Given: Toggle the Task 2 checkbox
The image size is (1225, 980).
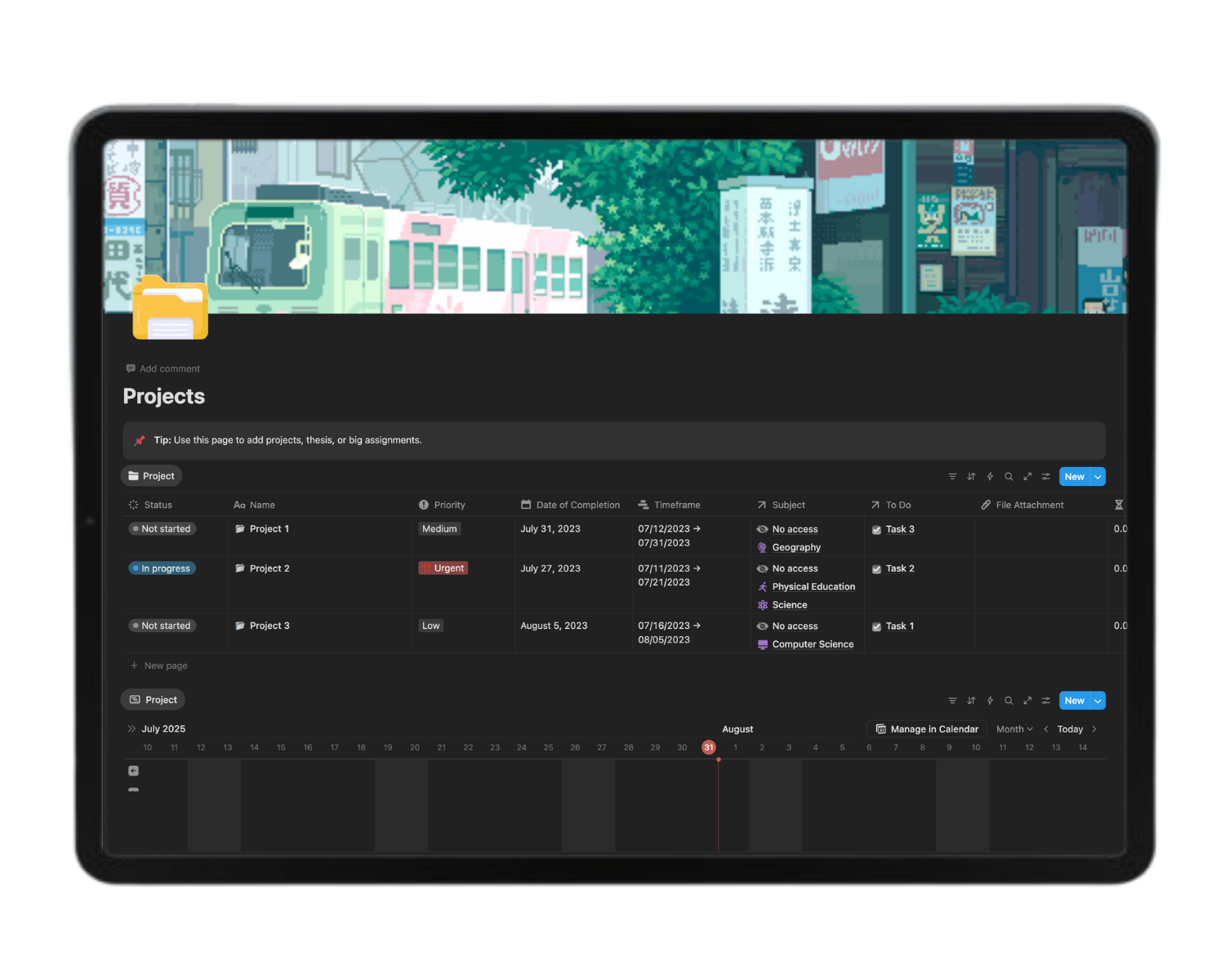Looking at the screenshot, I should [x=876, y=569].
